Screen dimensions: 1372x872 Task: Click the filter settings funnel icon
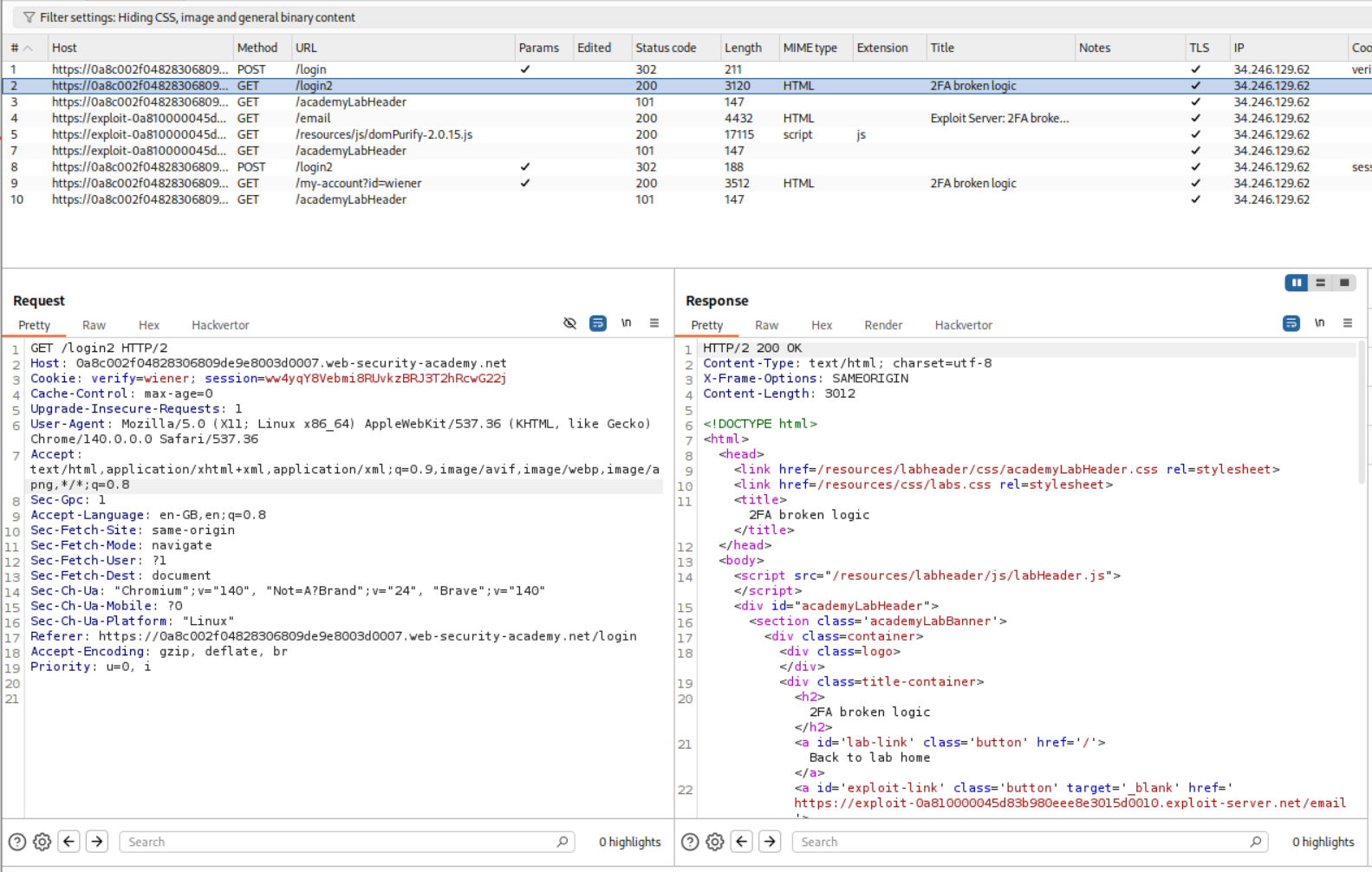click(29, 17)
